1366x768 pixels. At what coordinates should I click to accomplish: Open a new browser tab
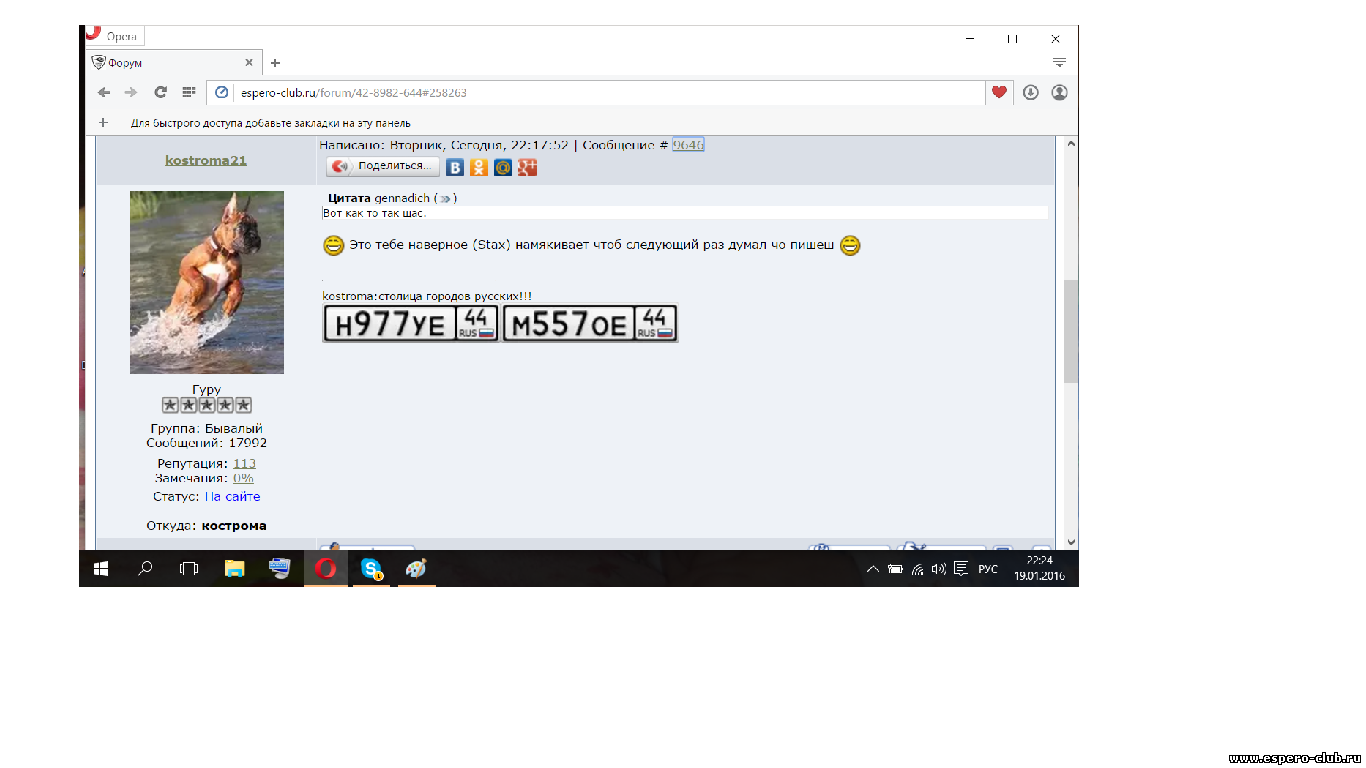(275, 63)
